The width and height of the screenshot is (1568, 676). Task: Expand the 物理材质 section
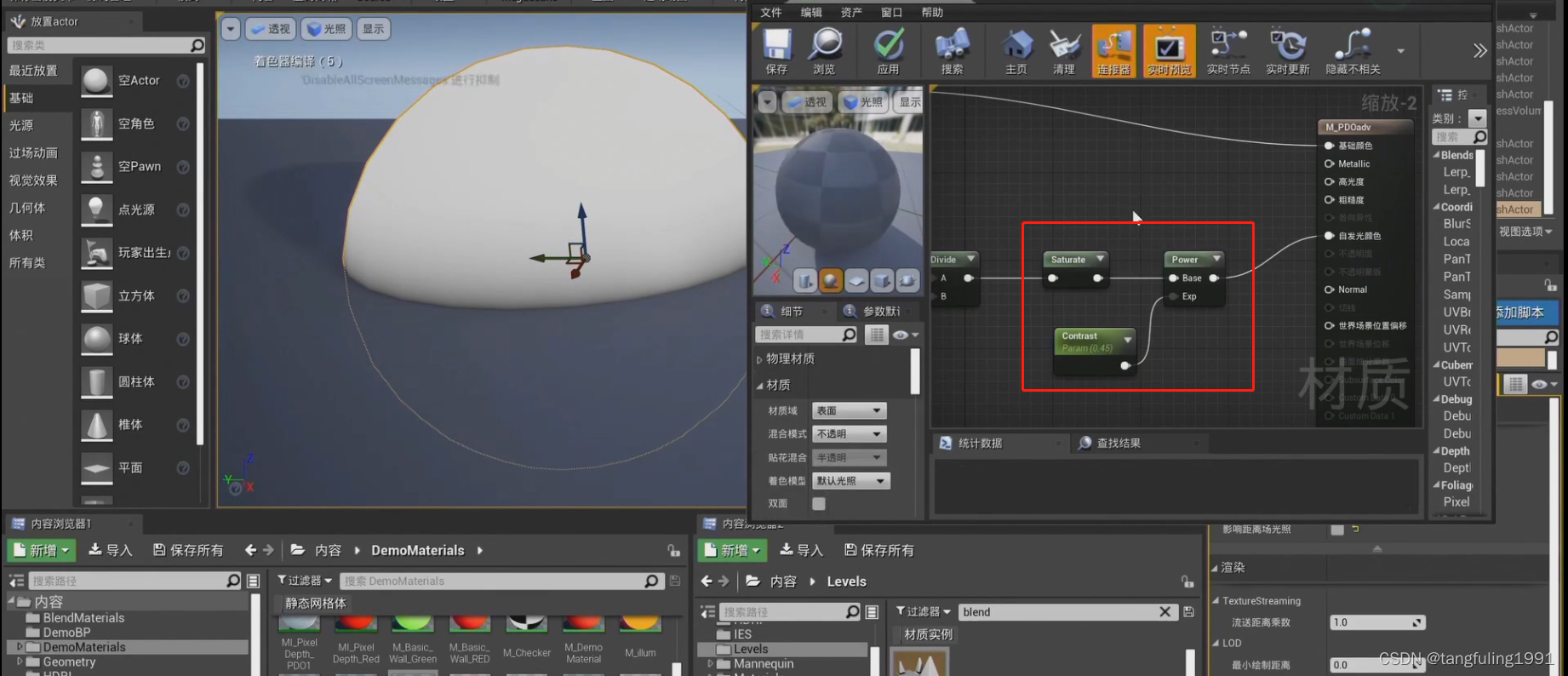click(x=759, y=359)
